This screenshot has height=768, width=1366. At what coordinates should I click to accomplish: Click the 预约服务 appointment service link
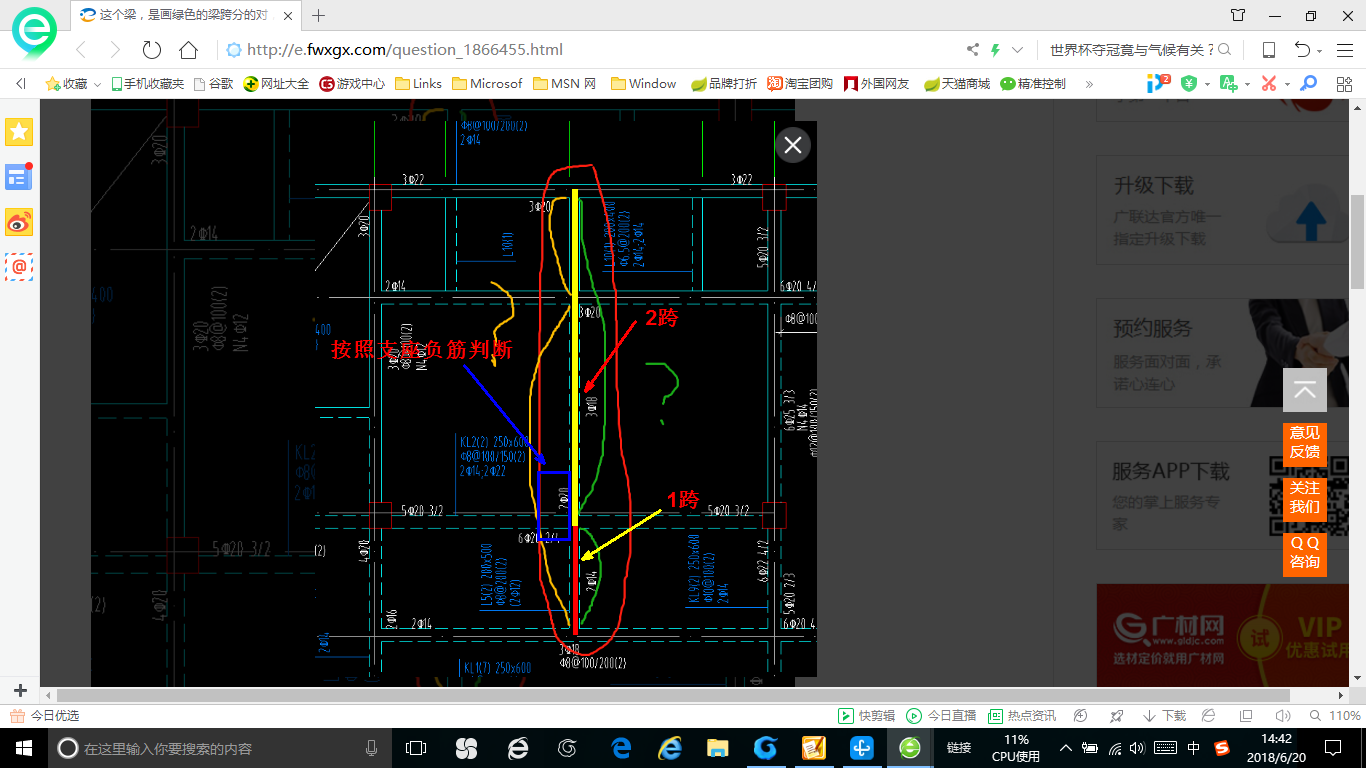point(1154,329)
